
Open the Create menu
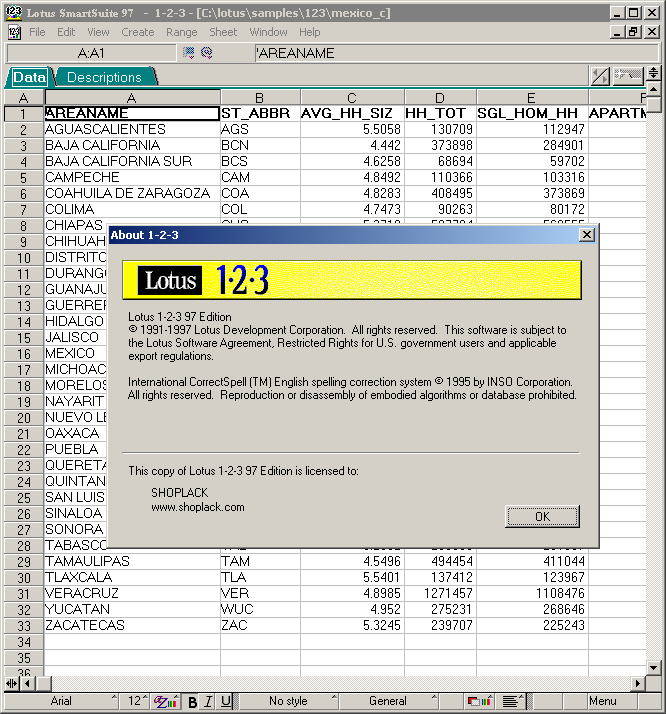[137, 32]
